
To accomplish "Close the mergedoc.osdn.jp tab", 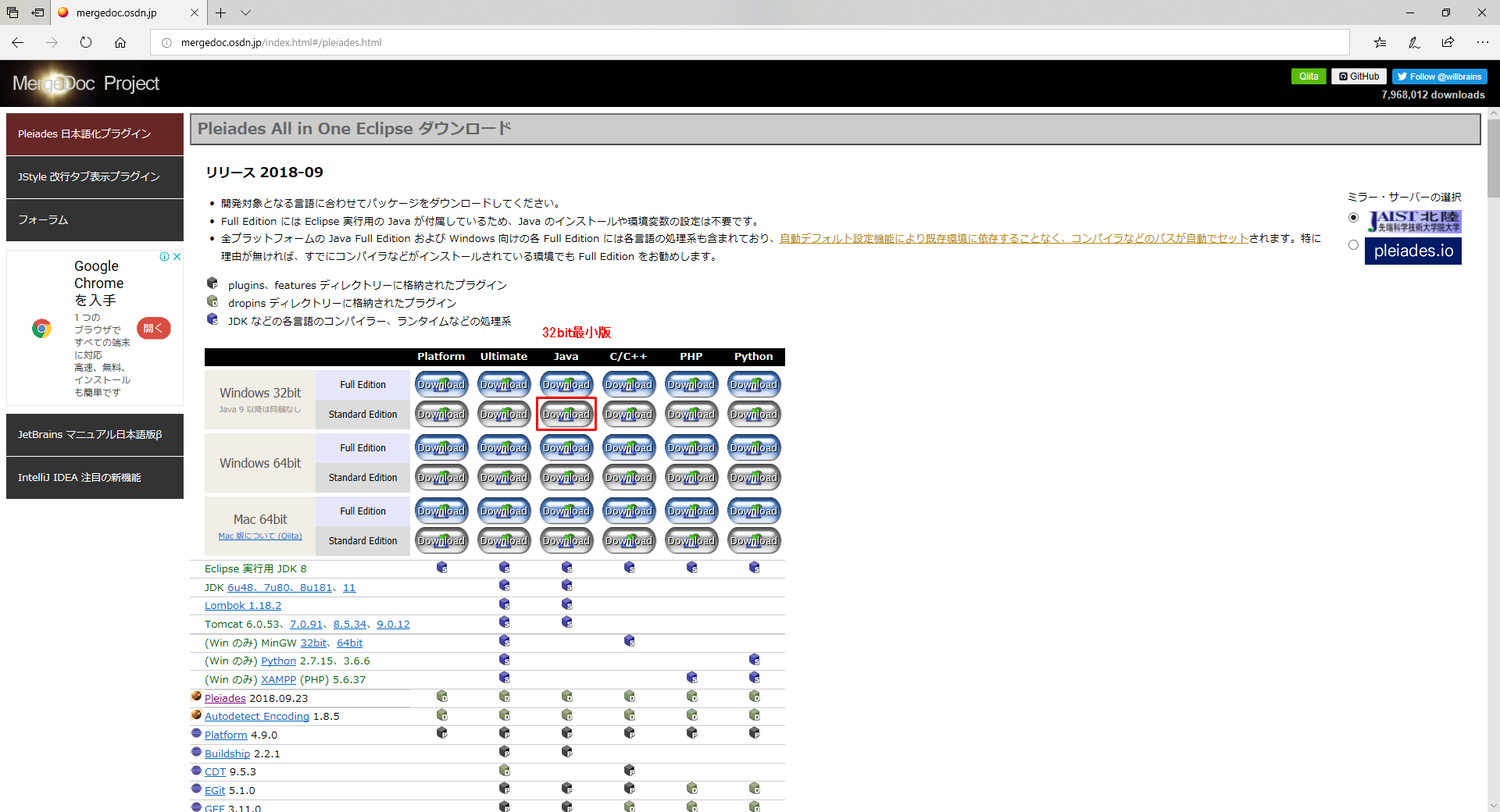I will tap(195, 12).
